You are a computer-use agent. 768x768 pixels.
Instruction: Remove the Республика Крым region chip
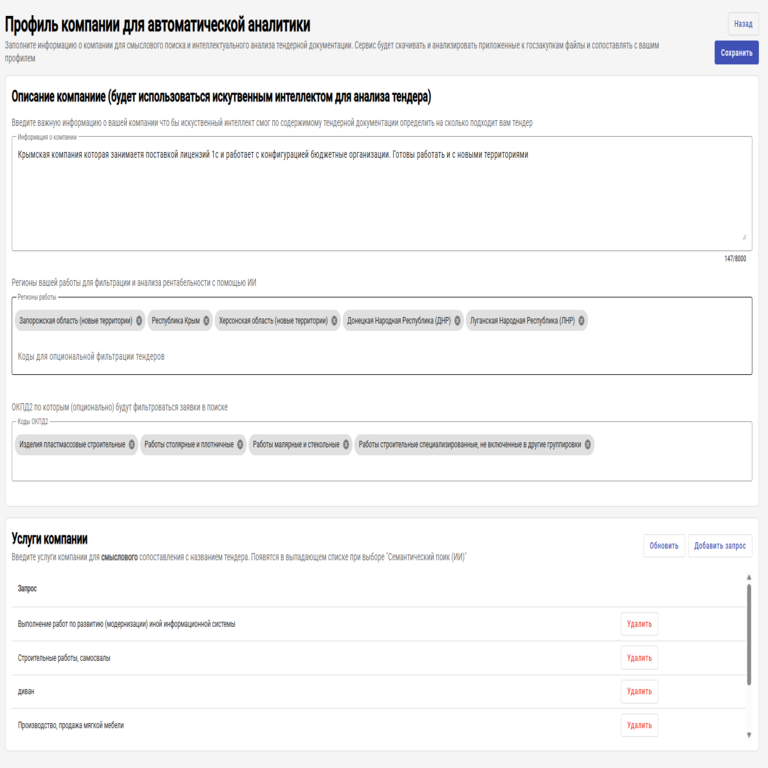pos(206,321)
